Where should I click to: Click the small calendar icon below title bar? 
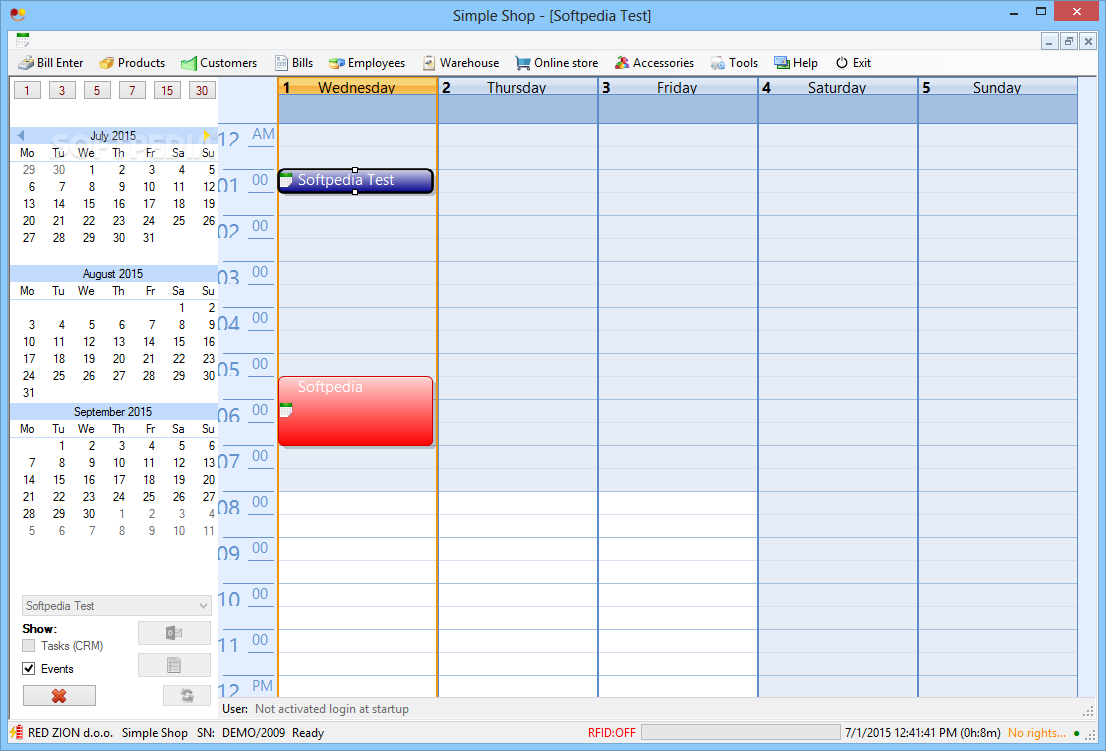(23, 40)
